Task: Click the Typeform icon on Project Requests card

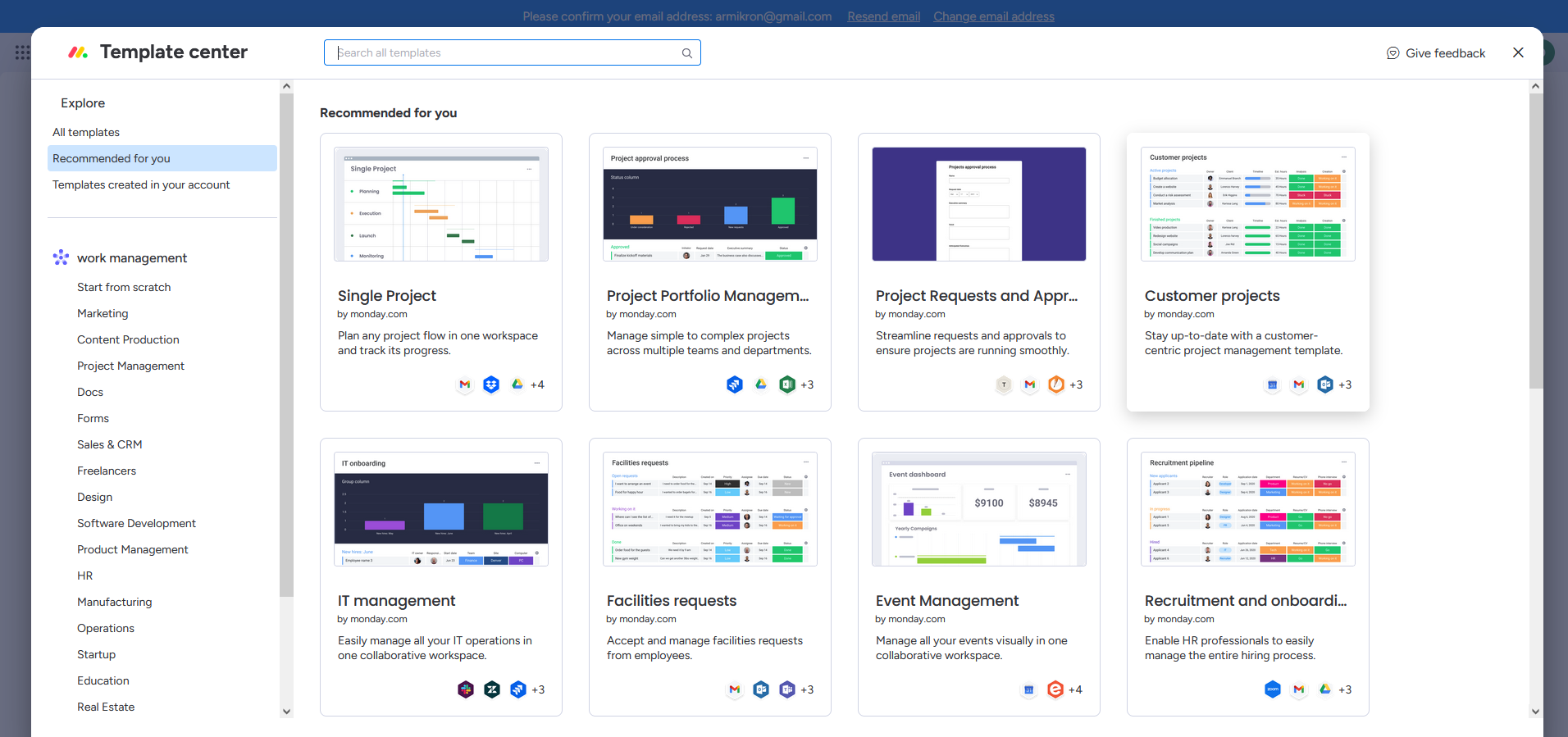Action: point(1004,384)
